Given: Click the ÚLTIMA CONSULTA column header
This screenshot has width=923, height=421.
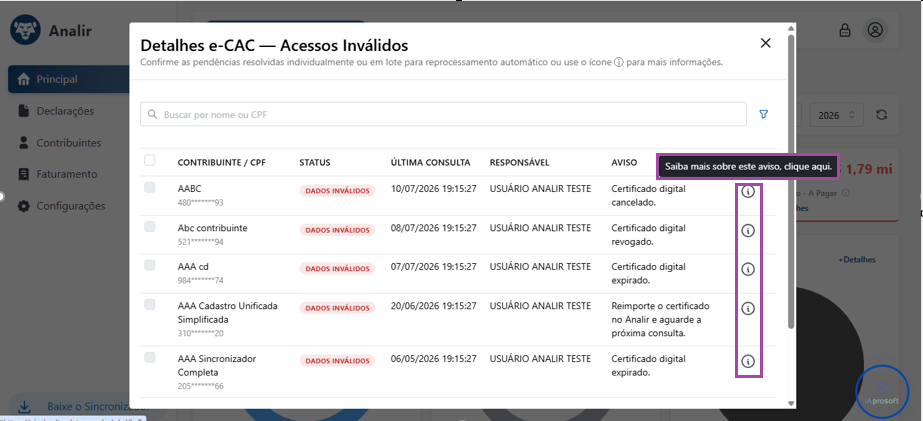Looking at the screenshot, I should tap(430, 163).
